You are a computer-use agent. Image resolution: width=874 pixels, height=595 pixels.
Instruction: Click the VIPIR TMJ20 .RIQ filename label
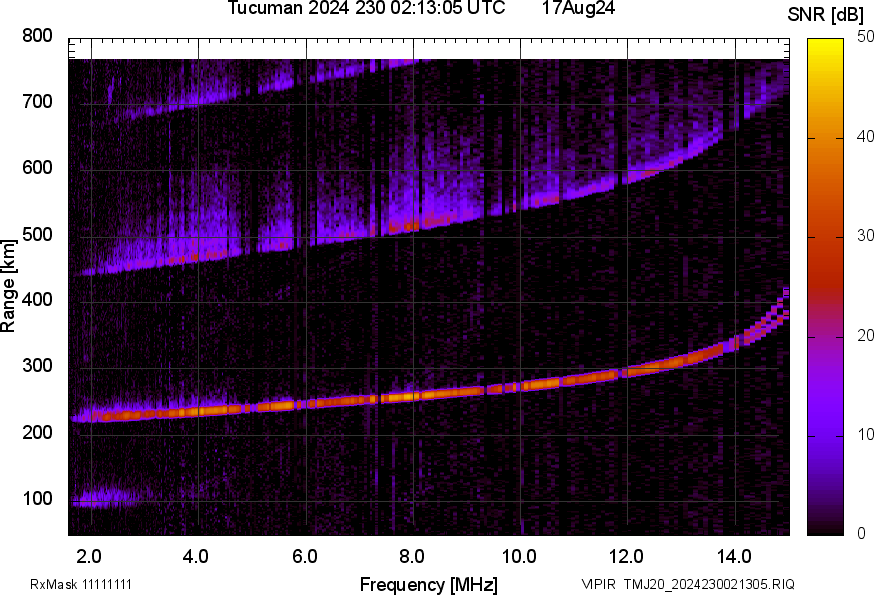687,584
